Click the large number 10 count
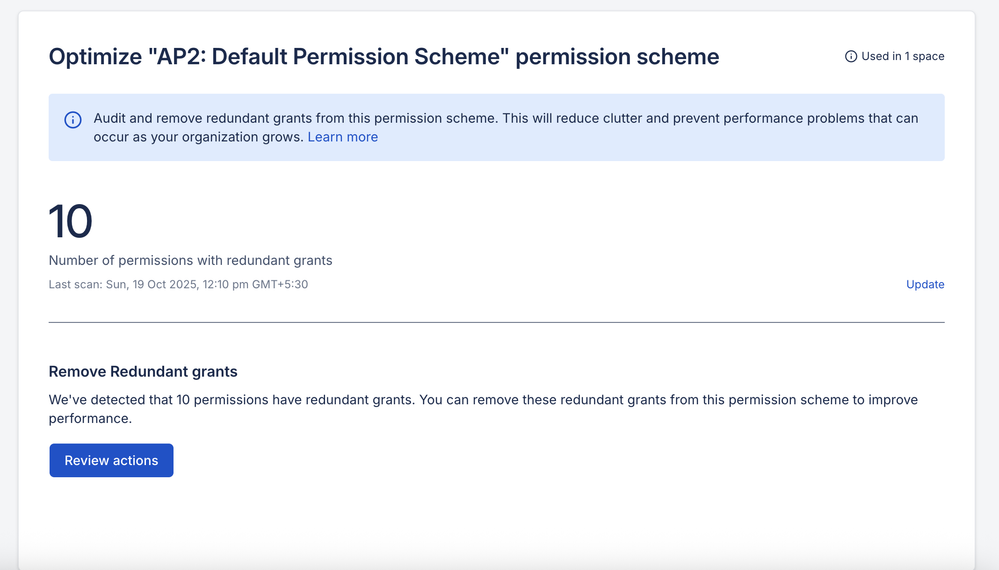This screenshot has width=999, height=570. tap(70, 221)
